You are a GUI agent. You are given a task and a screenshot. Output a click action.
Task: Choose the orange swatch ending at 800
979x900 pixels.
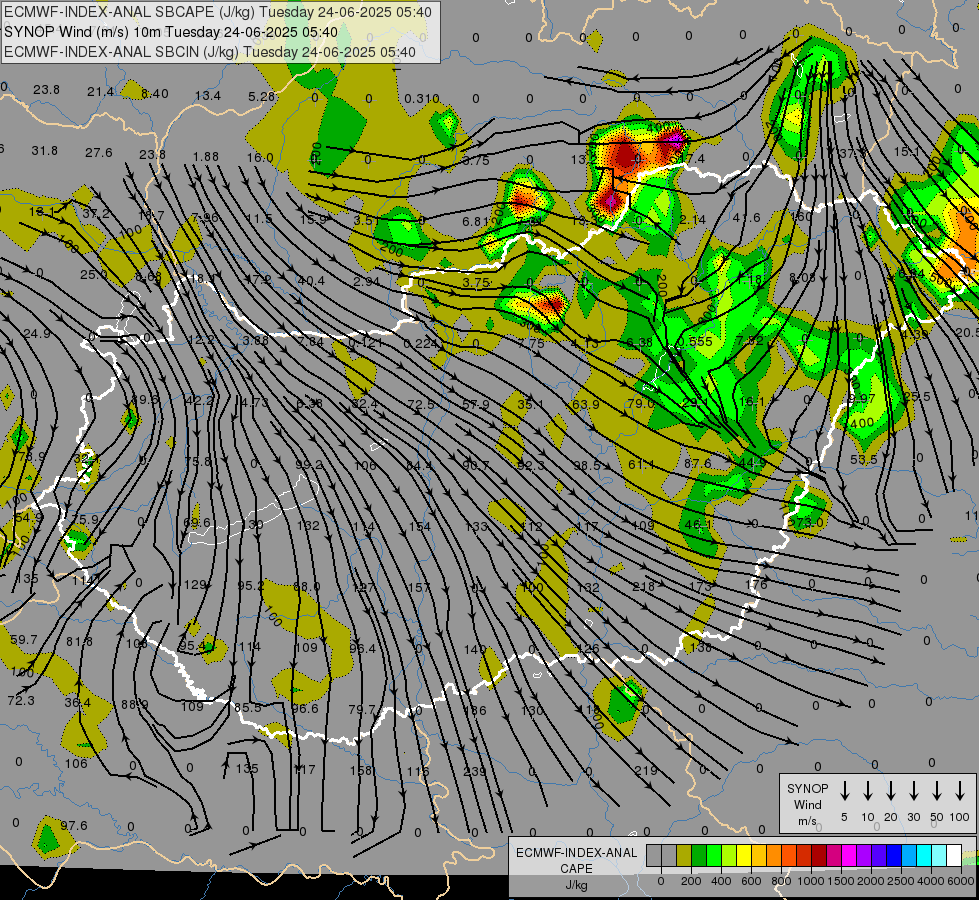[x=774, y=856]
